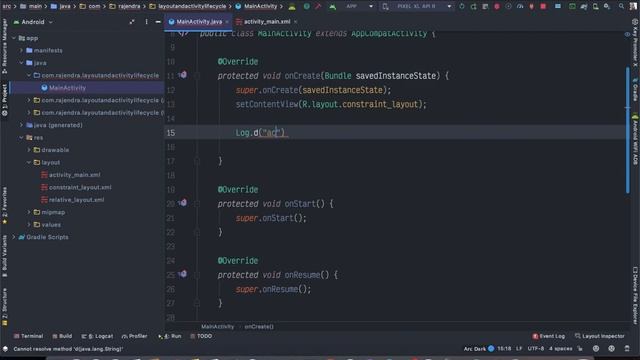This screenshot has width=640, height=360.
Task: Click the green Android icon near the APP selector
Action: click(x=333, y=6)
